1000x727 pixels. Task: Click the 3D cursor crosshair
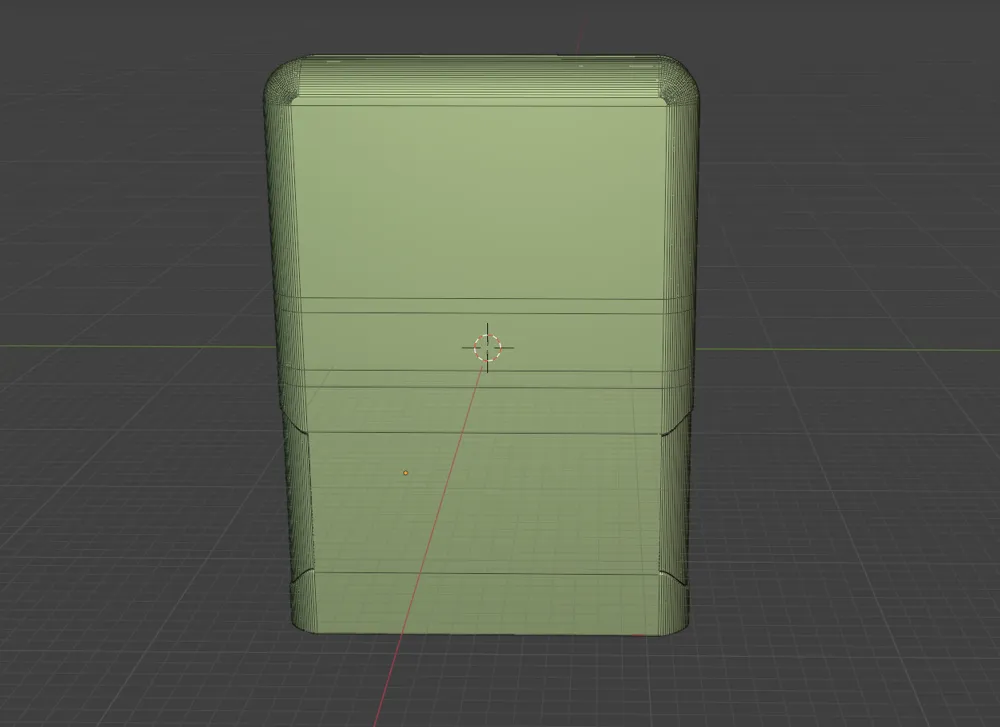[486, 347]
